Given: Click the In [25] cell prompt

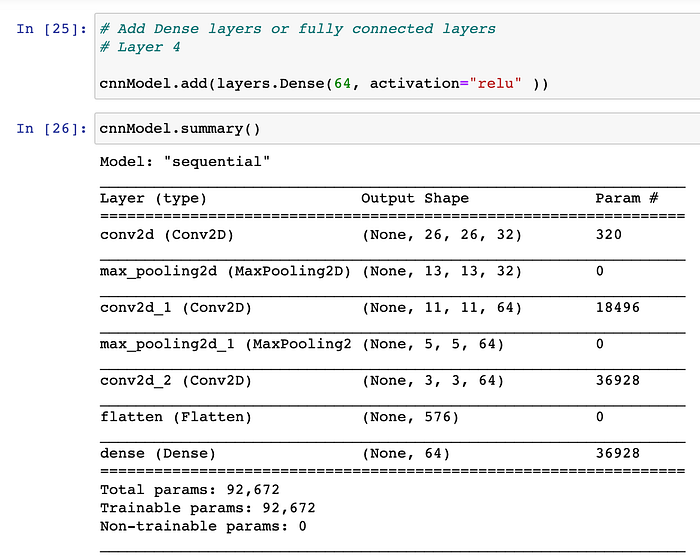Looking at the screenshot, I should tap(52, 29).
